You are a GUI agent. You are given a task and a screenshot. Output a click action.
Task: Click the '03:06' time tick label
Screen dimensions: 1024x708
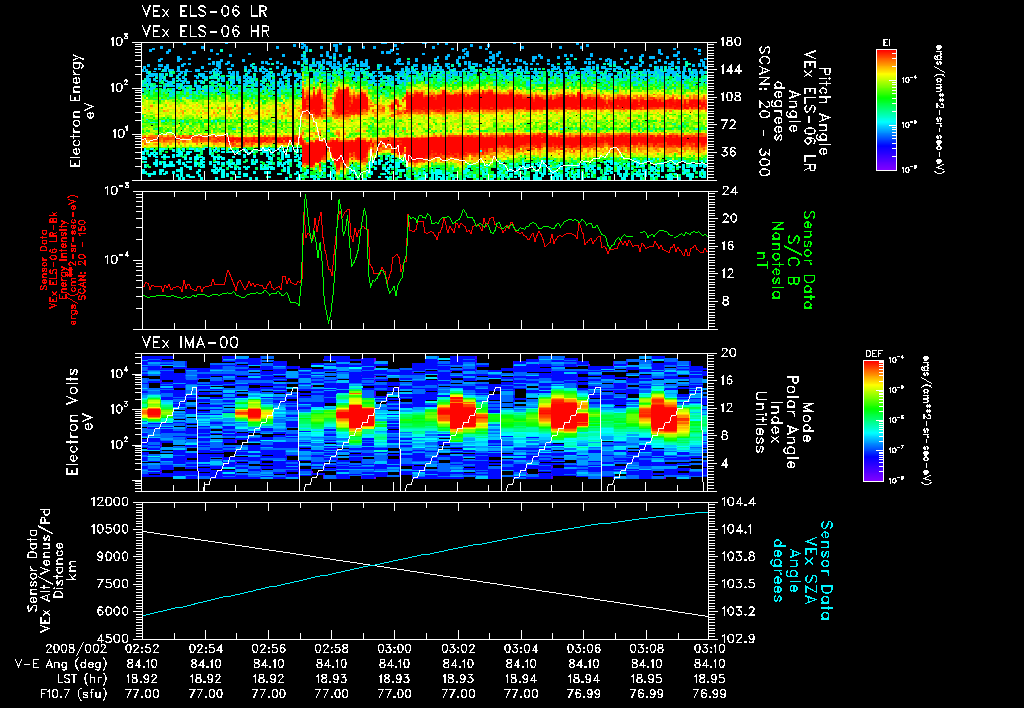(x=584, y=649)
